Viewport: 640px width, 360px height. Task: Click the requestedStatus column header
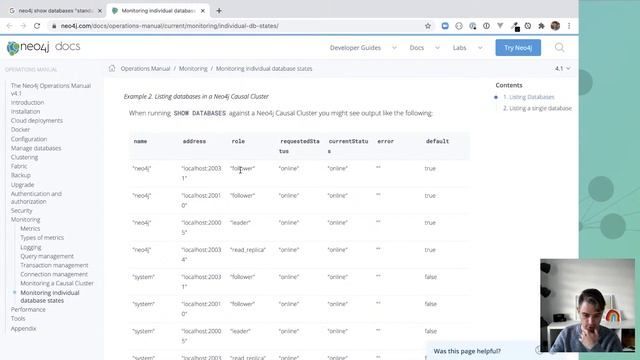click(x=299, y=146)
